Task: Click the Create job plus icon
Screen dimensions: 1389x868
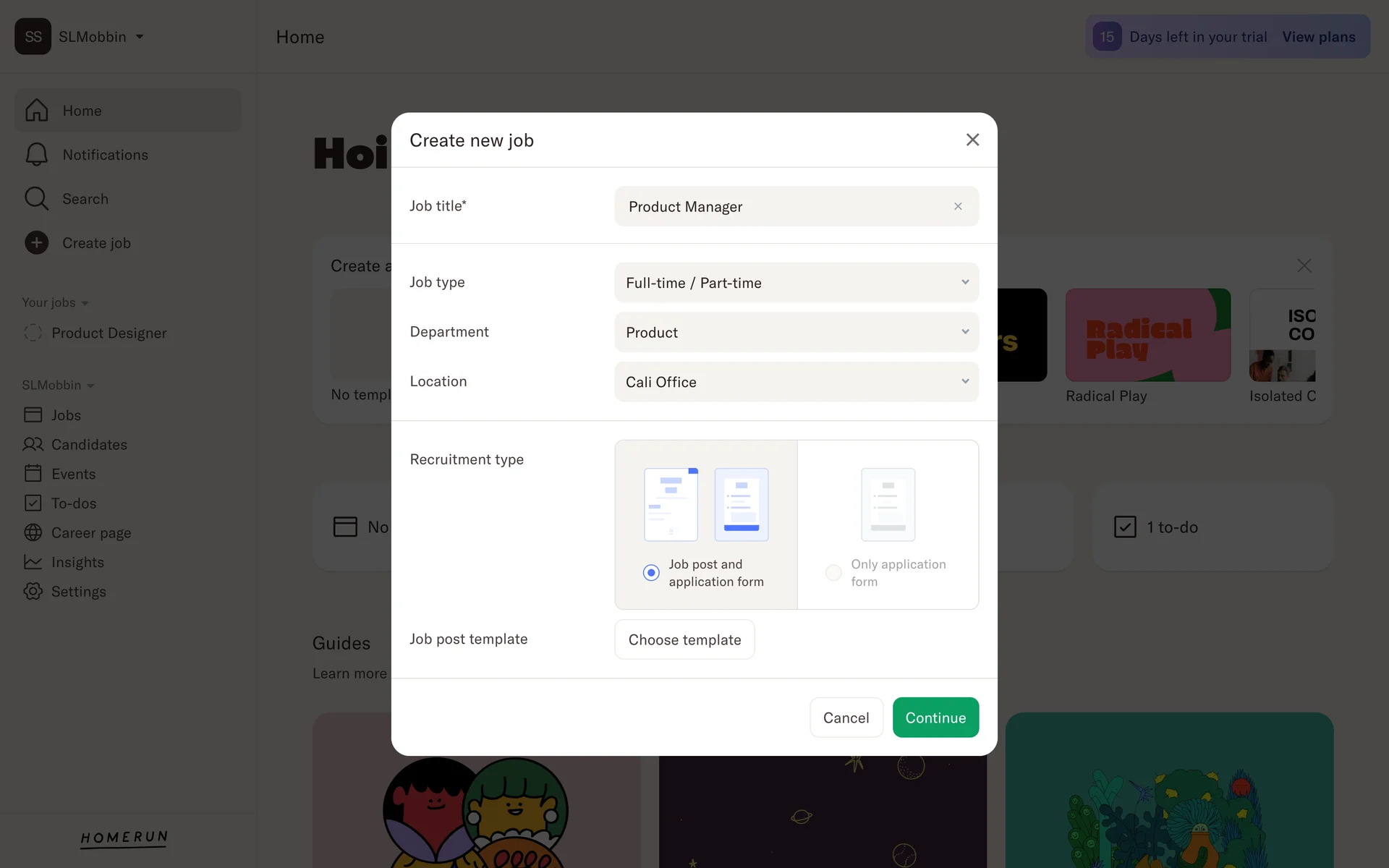Action: click(36, 242)
